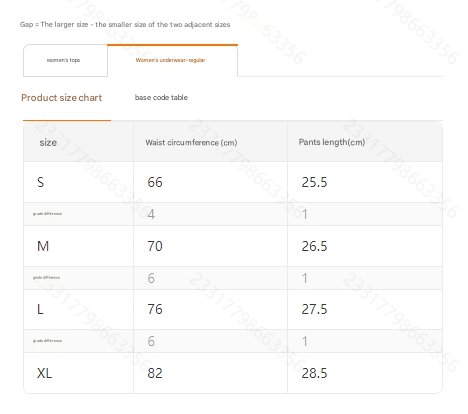Click the Waist circumference (cm) header

(x=191, y=142)
